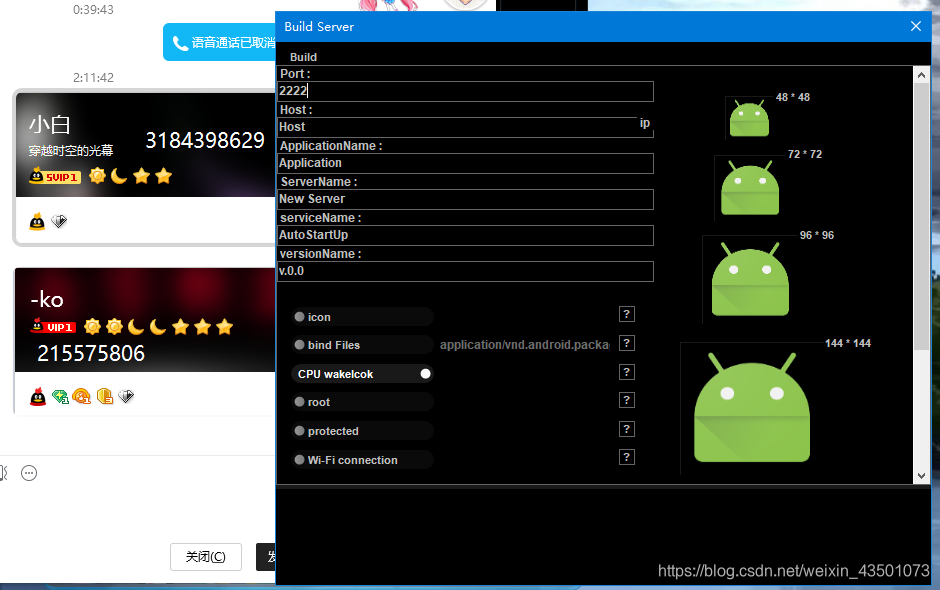940x590 pixels.
Task: Click the name -ko on profile card
Action: 47,299
